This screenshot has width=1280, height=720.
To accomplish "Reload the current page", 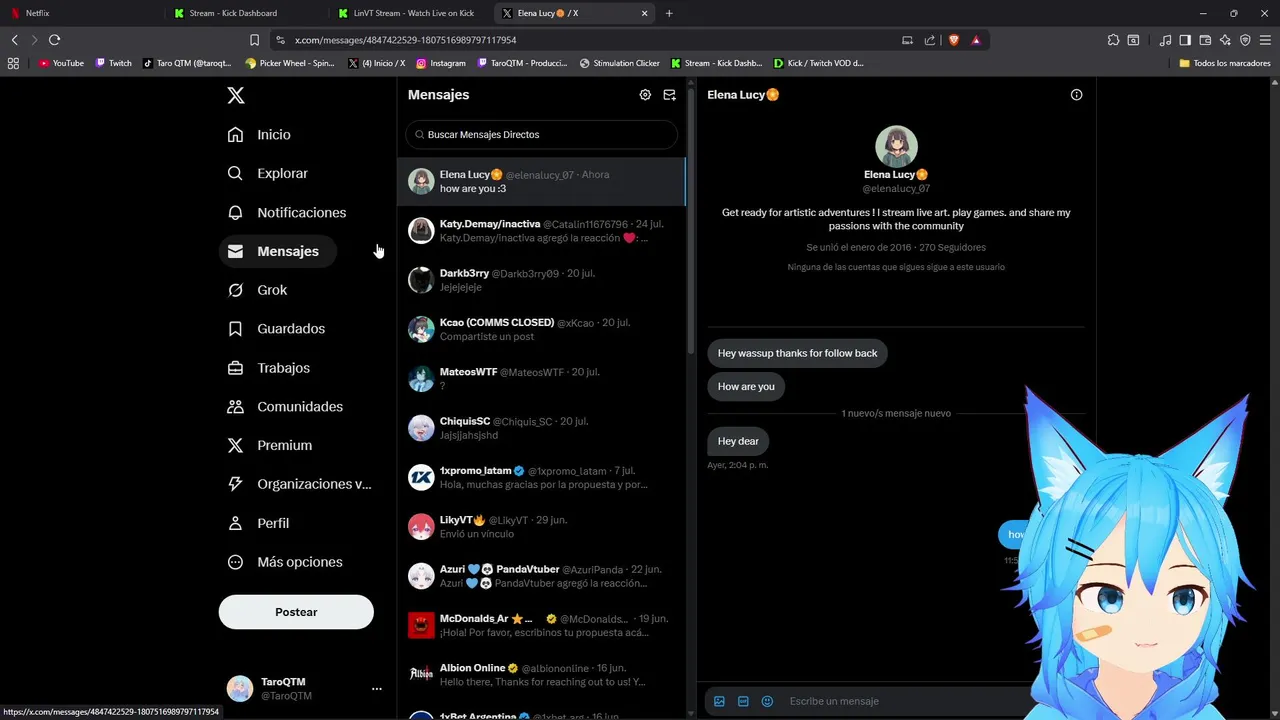I will (54, 40).
